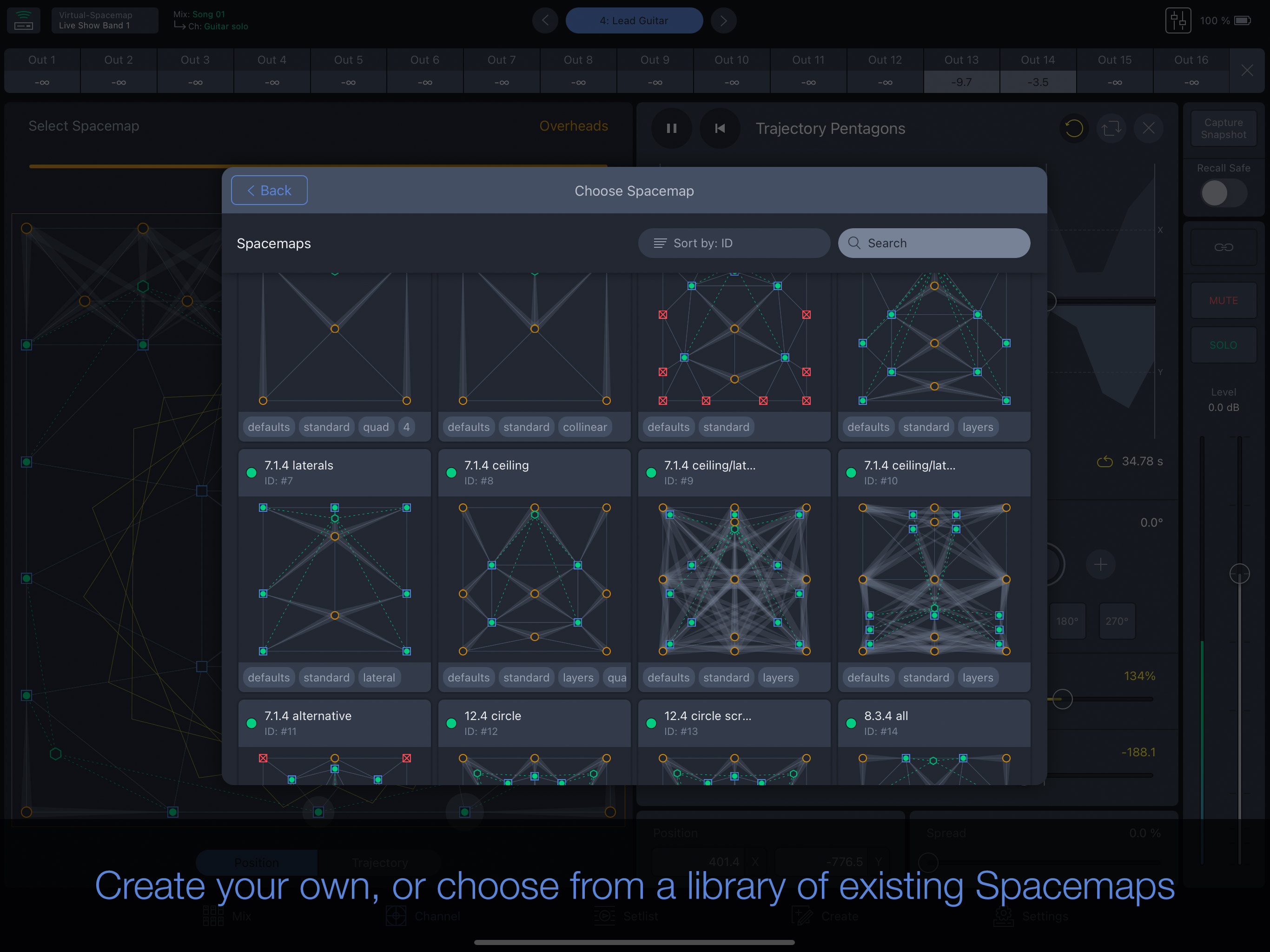Click layers tag under ID #9 card
Viewport: 1270px width, 952px height.
[778, 678]
